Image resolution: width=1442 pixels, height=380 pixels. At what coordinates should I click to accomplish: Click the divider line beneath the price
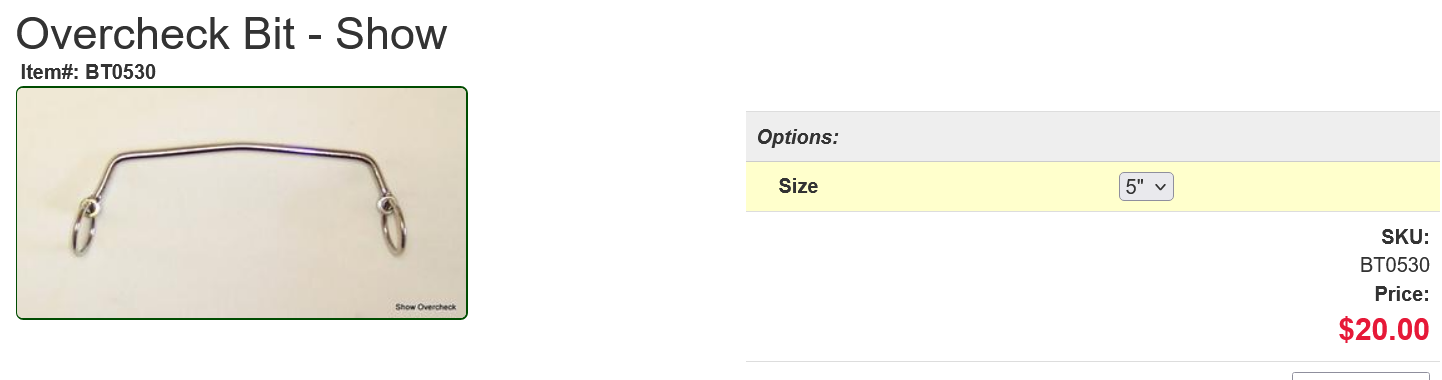[x=1094, y=361]
